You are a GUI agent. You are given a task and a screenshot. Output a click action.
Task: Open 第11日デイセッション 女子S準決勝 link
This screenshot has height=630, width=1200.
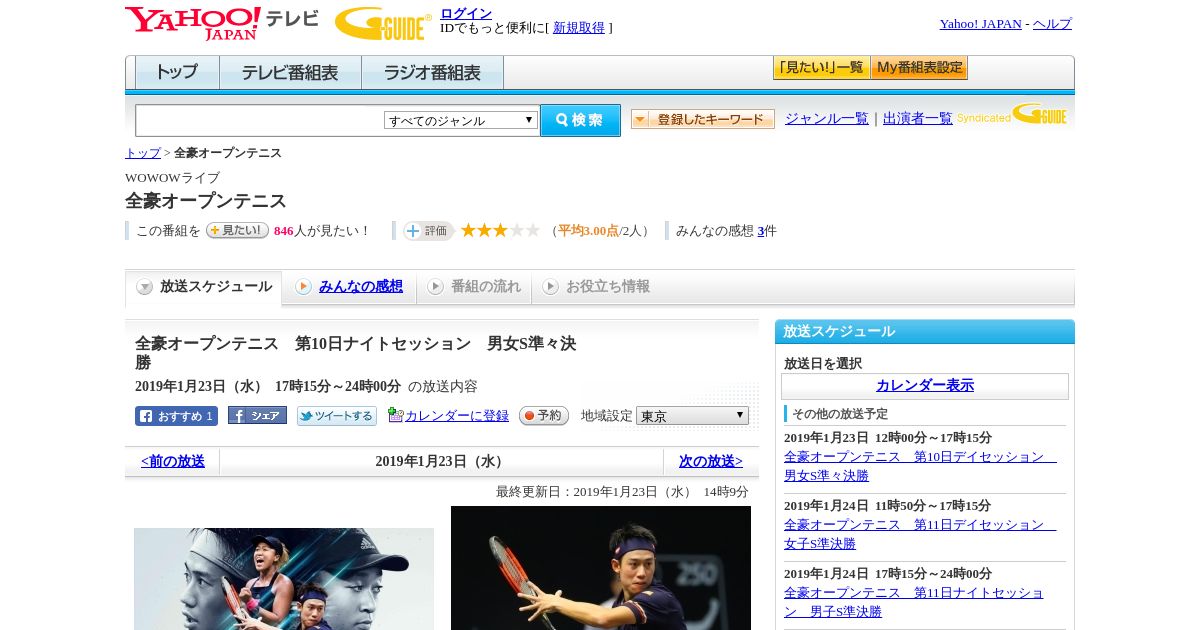pos(920,534)
